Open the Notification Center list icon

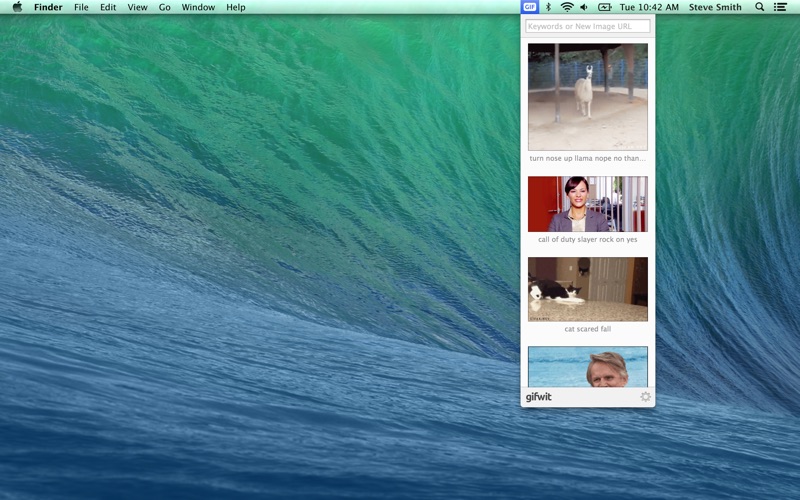(x=780, y=7)
